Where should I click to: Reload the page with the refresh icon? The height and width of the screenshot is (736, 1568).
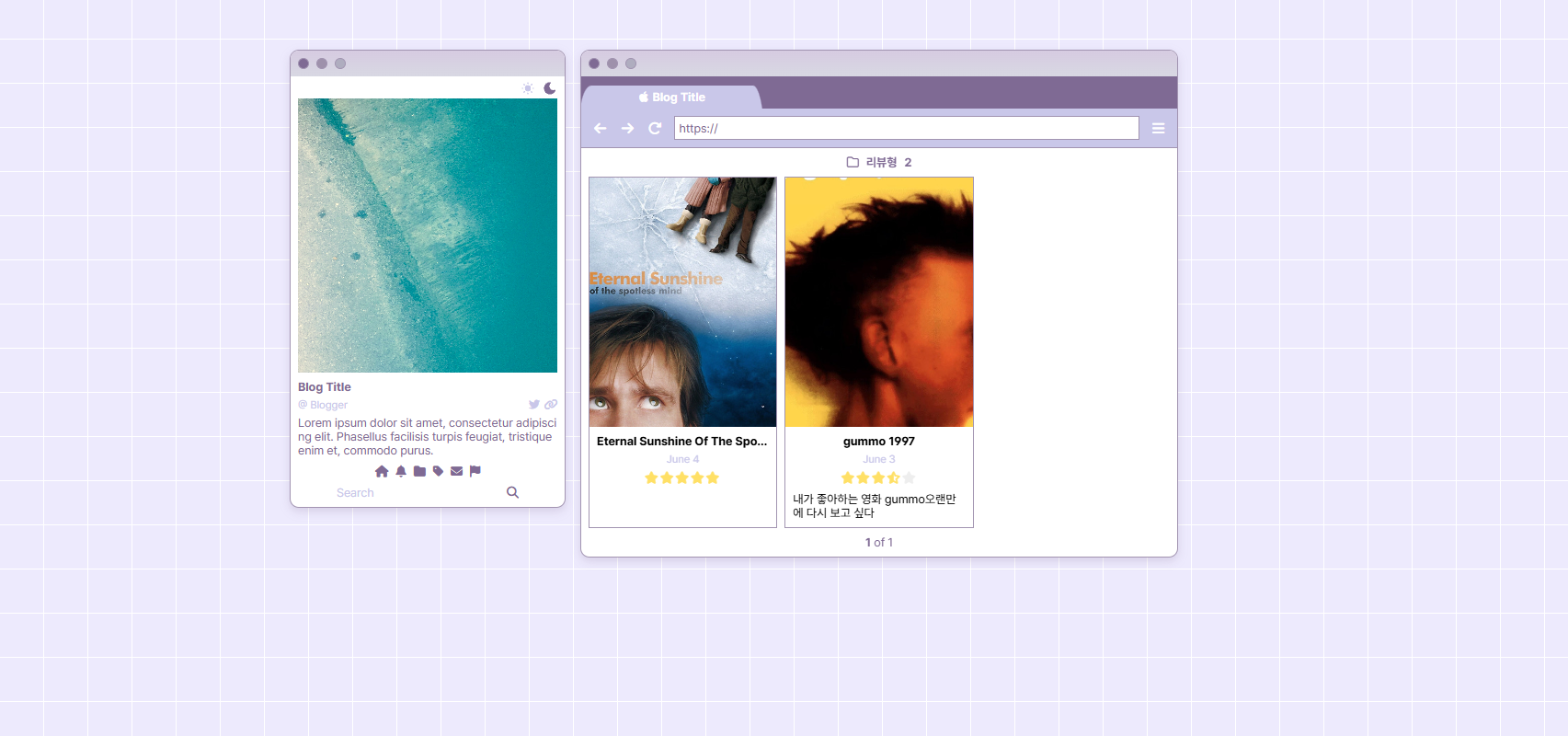[655, 129]
